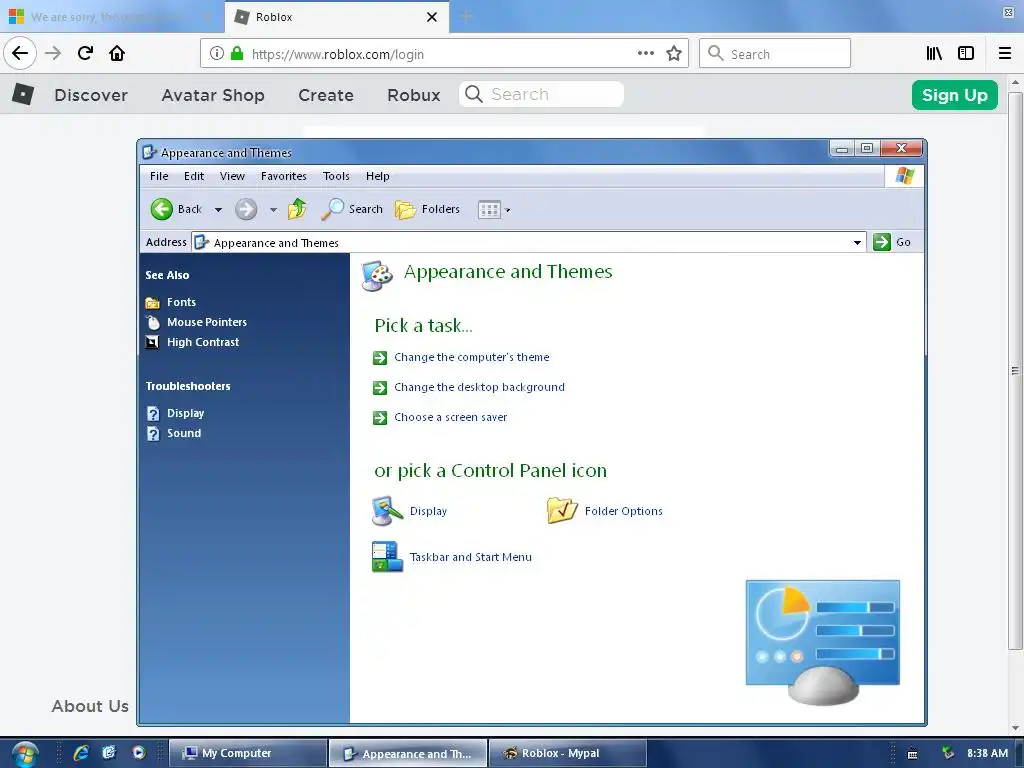Open the browser hamburger menu

coord(1005,54)
